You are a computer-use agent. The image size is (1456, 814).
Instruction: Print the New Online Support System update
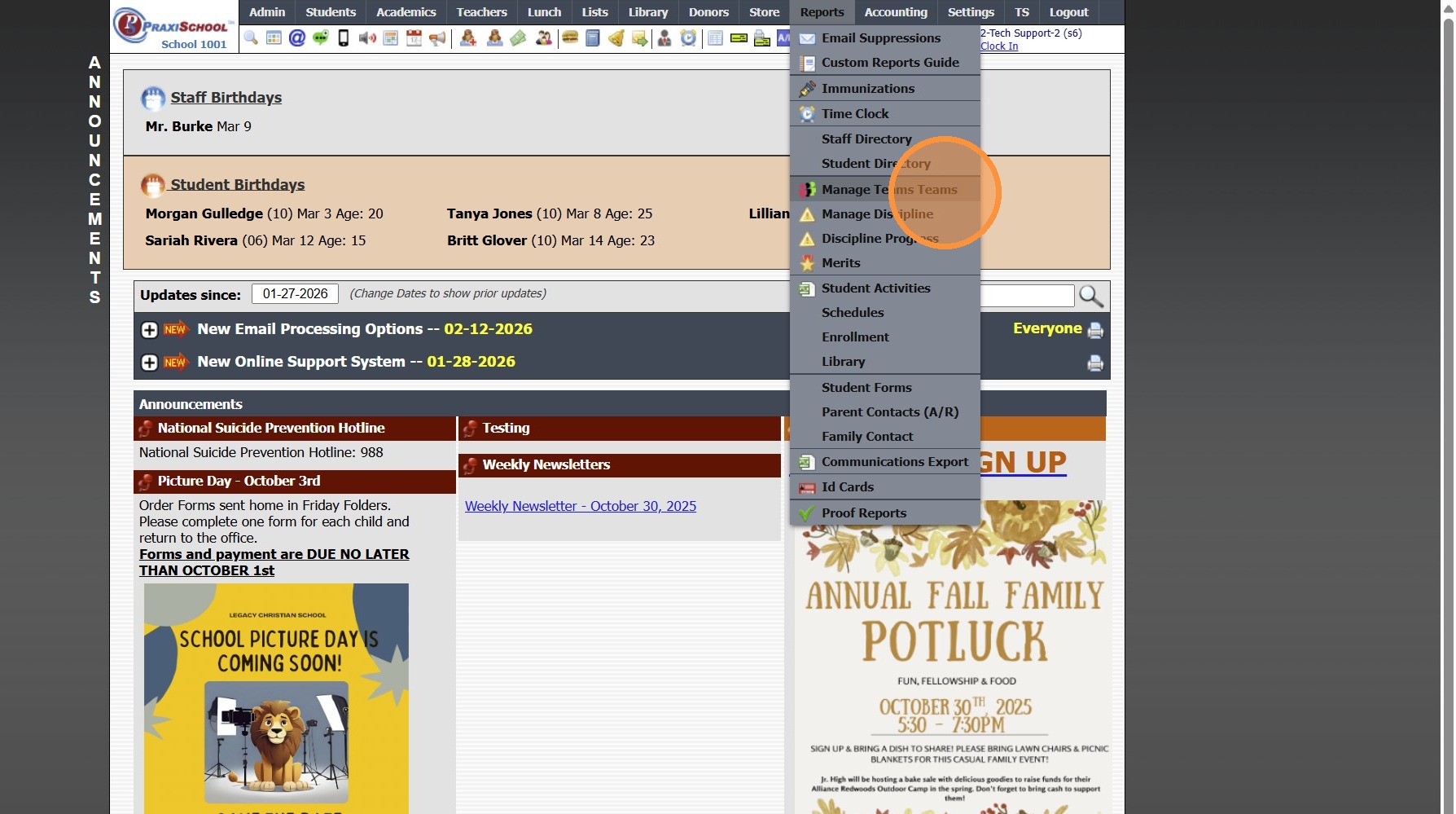tap(1095, 363)
